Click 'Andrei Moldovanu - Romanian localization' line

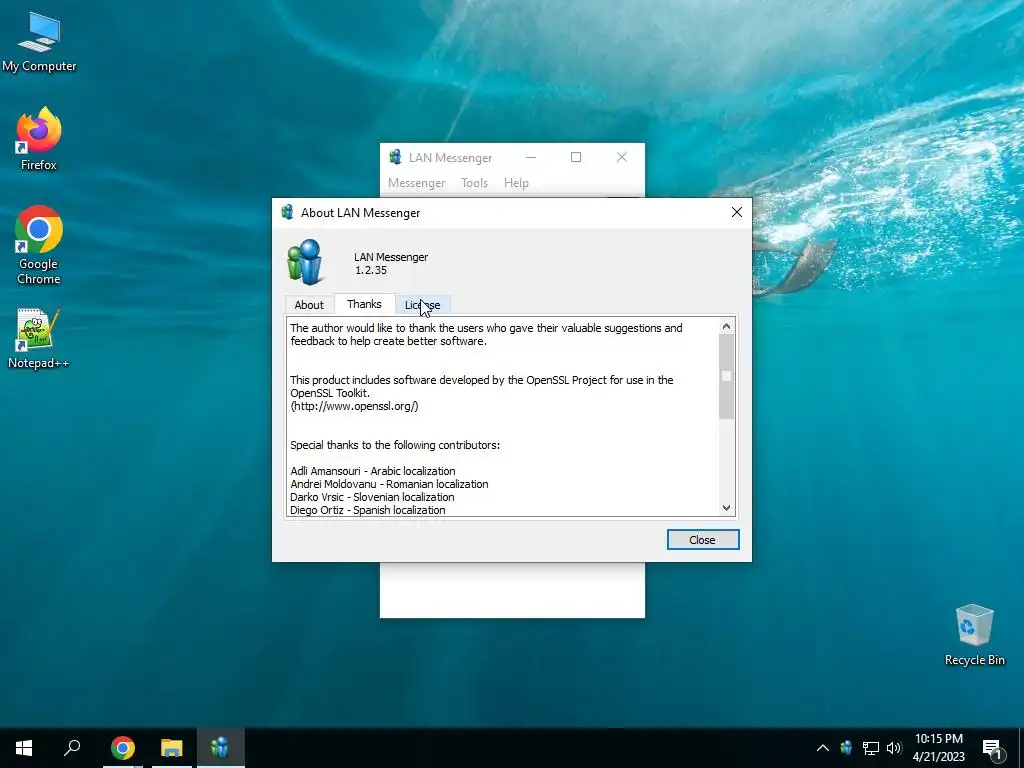[389, 484]
